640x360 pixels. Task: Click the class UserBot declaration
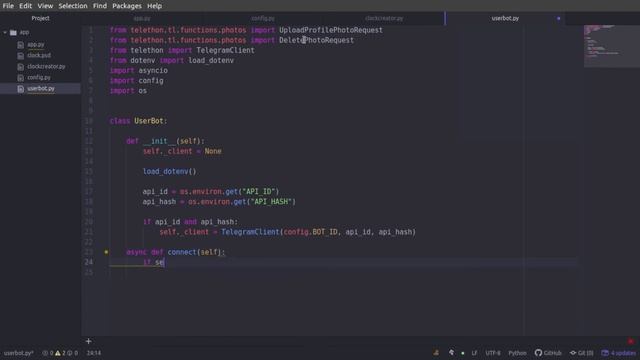(x=138, y=121)
